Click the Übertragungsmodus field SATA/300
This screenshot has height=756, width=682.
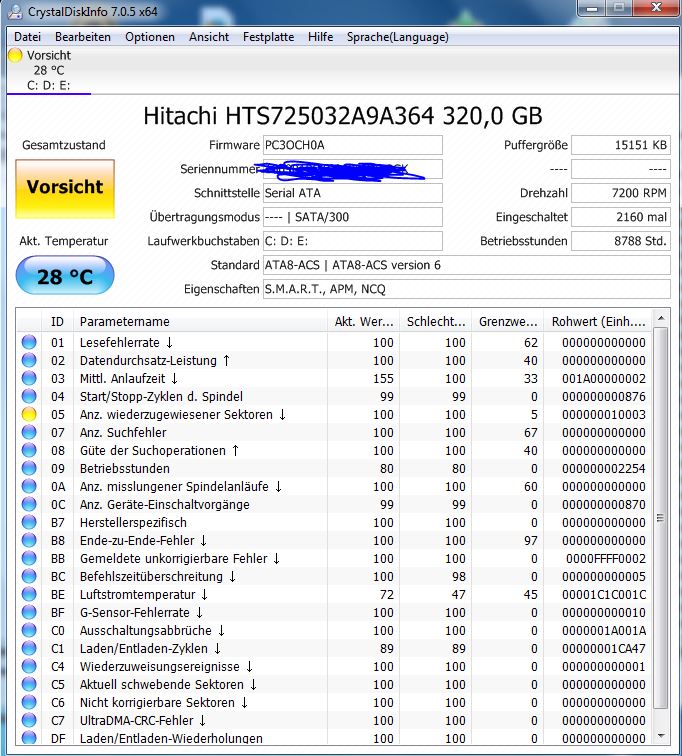point(352,217)
